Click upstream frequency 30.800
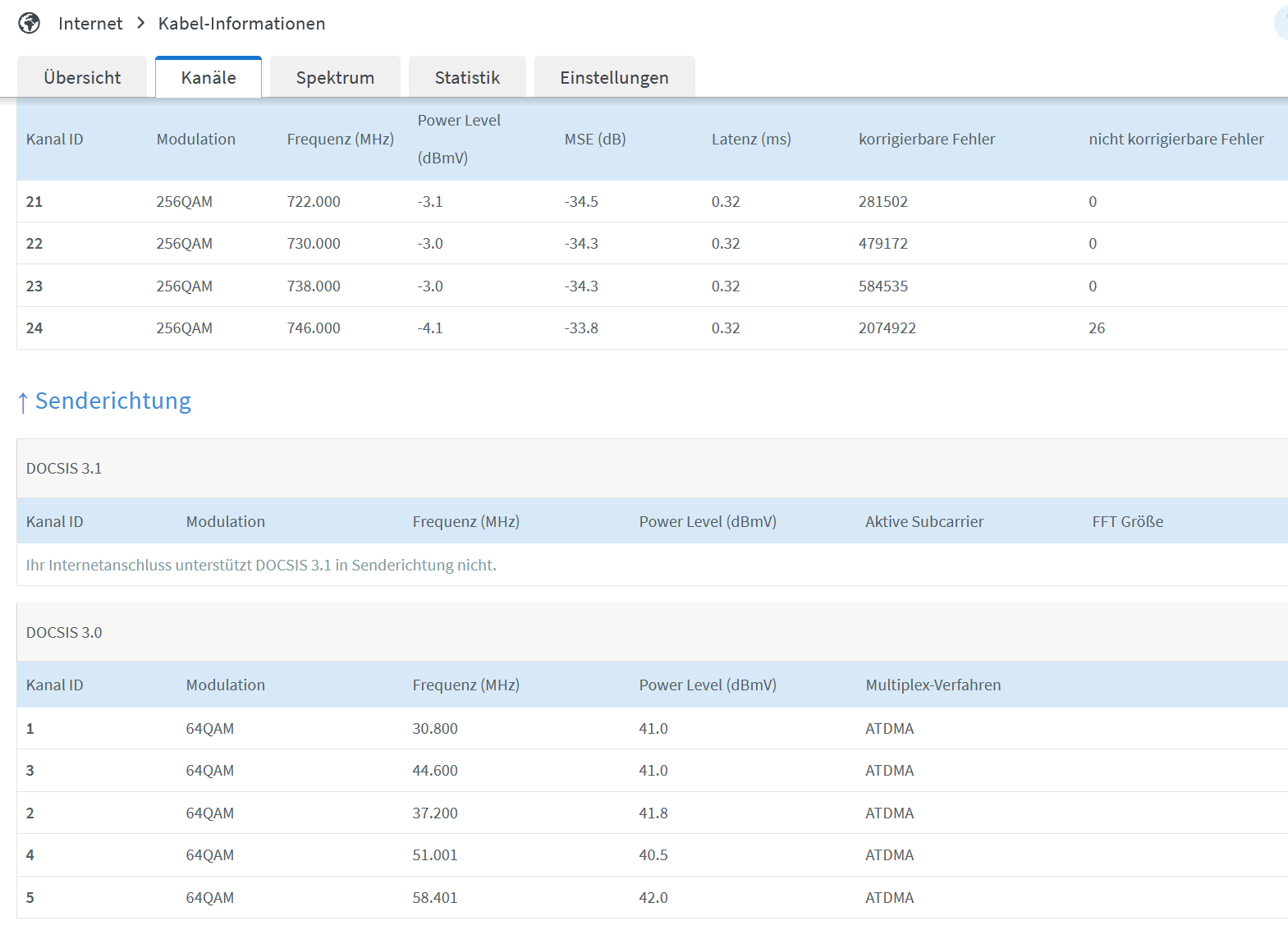1288x930 pixels. pos(435,729)
